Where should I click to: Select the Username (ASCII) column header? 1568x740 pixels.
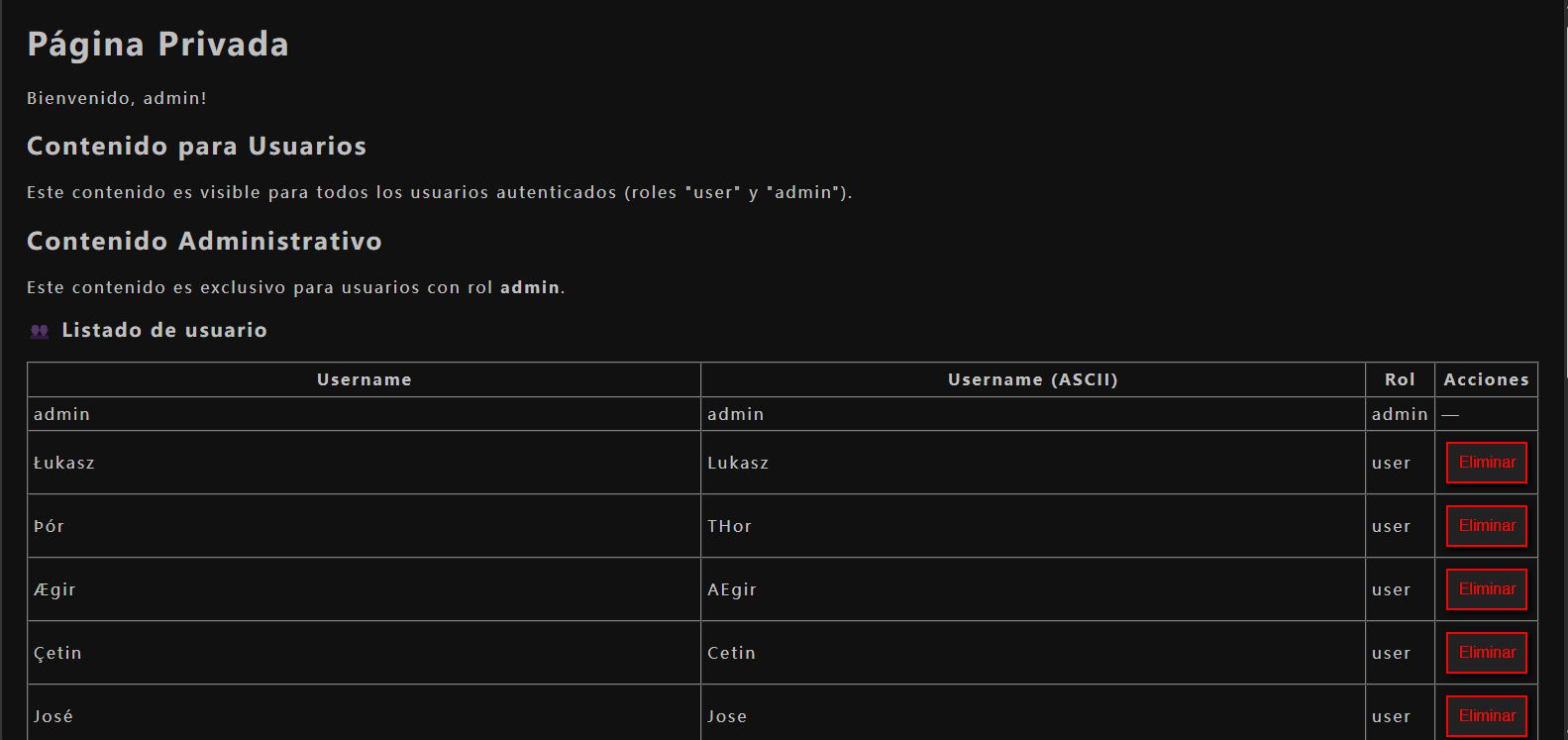[x=1032, y=379]
